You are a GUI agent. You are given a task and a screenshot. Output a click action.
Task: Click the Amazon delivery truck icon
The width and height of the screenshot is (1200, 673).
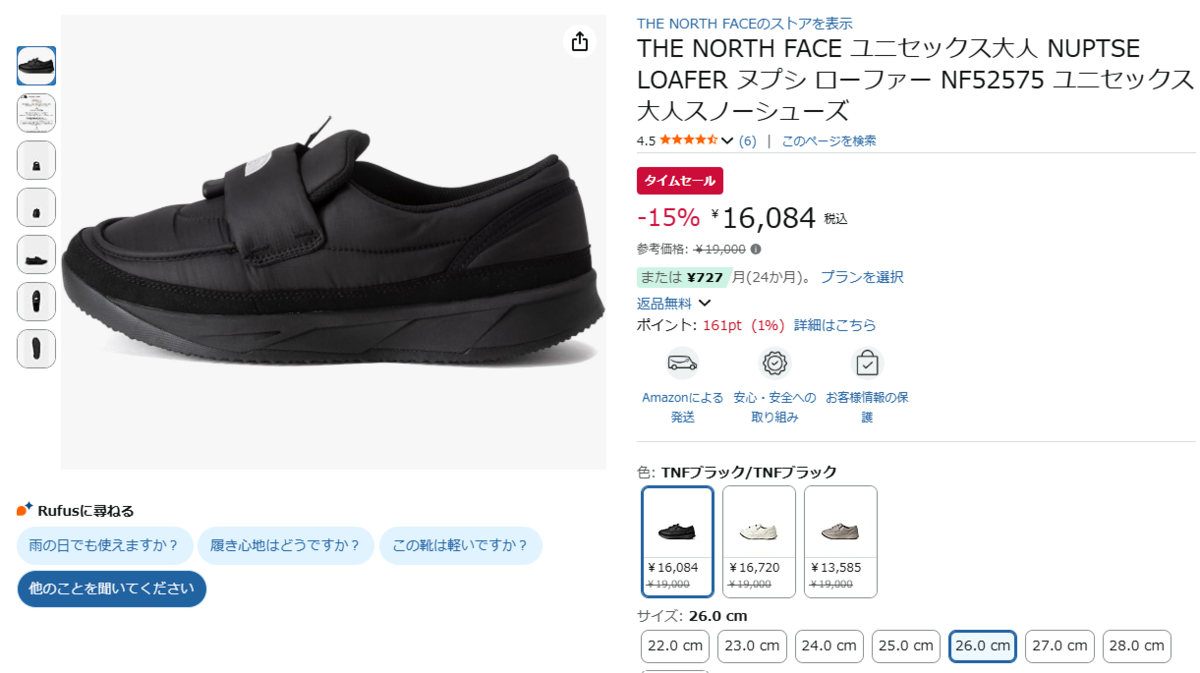(682, 363)
